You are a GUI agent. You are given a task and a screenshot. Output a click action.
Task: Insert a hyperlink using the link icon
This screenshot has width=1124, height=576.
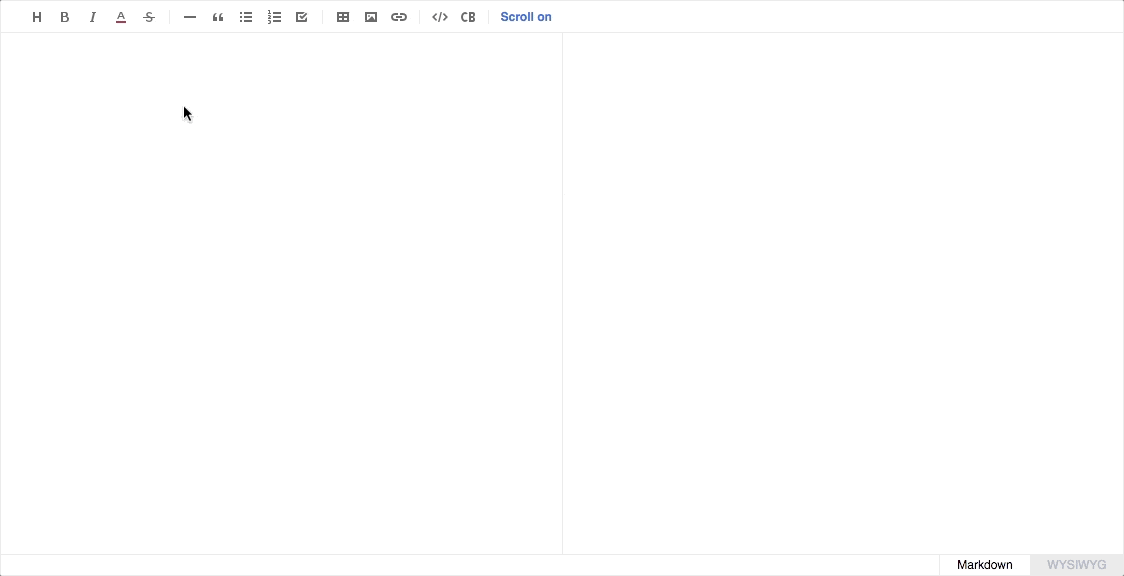399,17
